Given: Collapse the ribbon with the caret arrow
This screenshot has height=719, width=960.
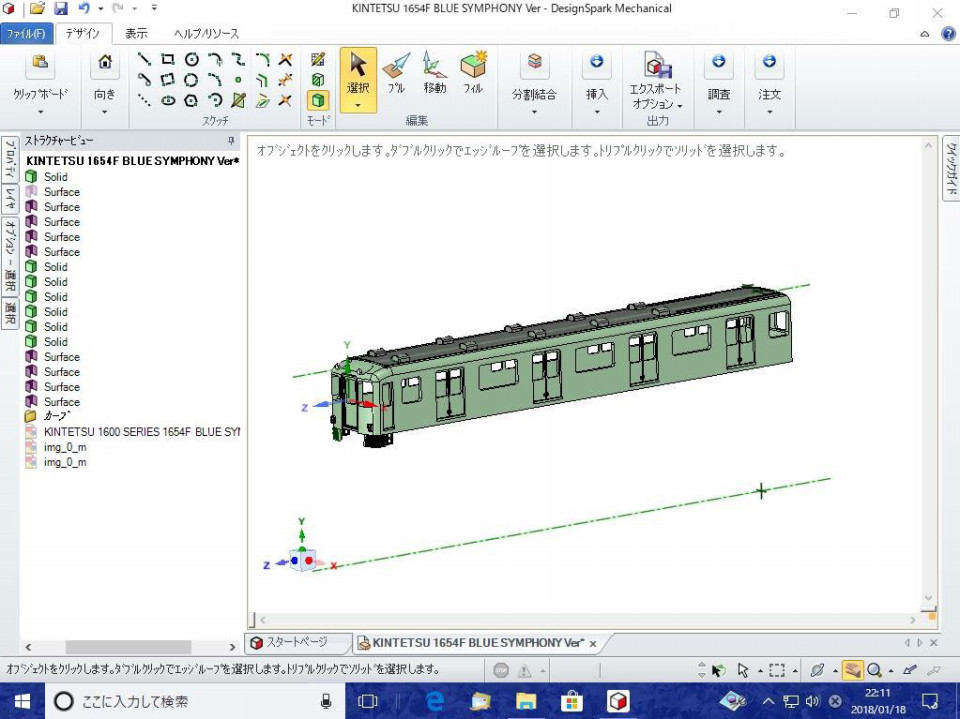Looking at the screenshot, I should pos(925,34).
